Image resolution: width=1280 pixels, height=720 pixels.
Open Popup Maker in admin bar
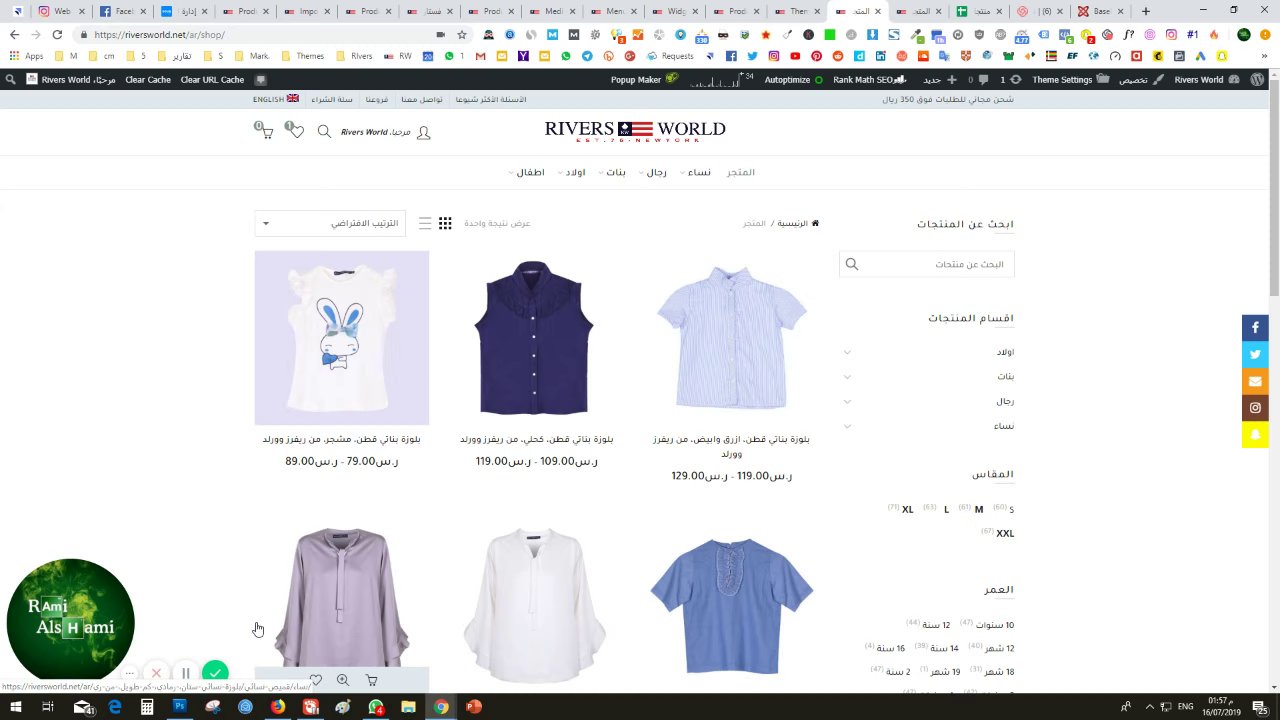point(644,79)
